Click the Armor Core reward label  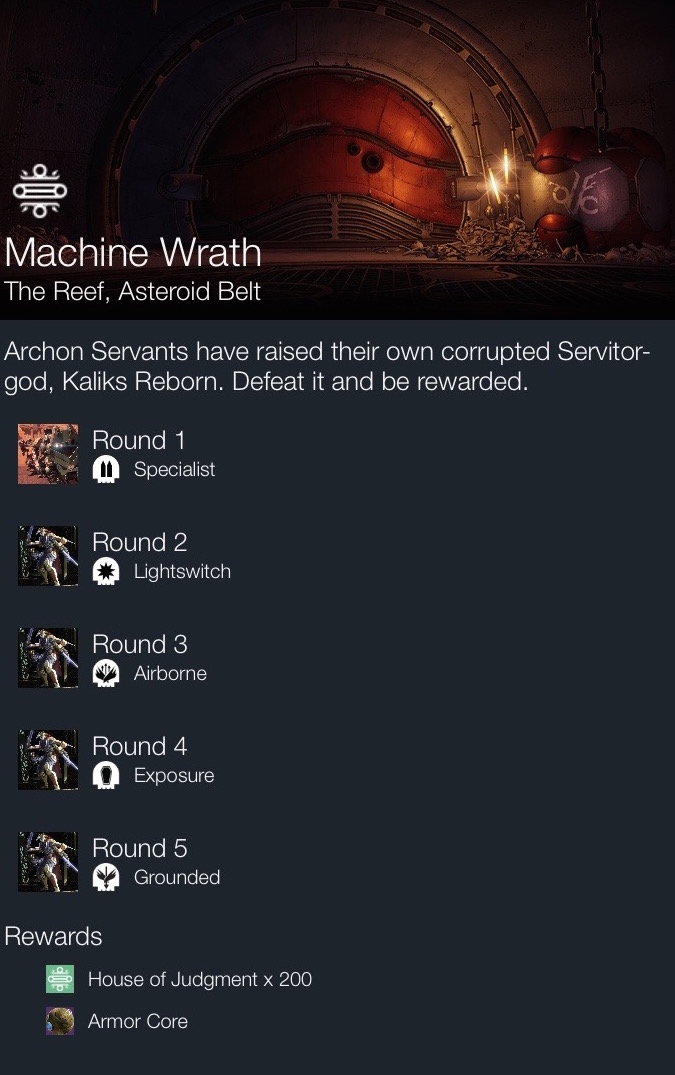tap(138, 1022)
